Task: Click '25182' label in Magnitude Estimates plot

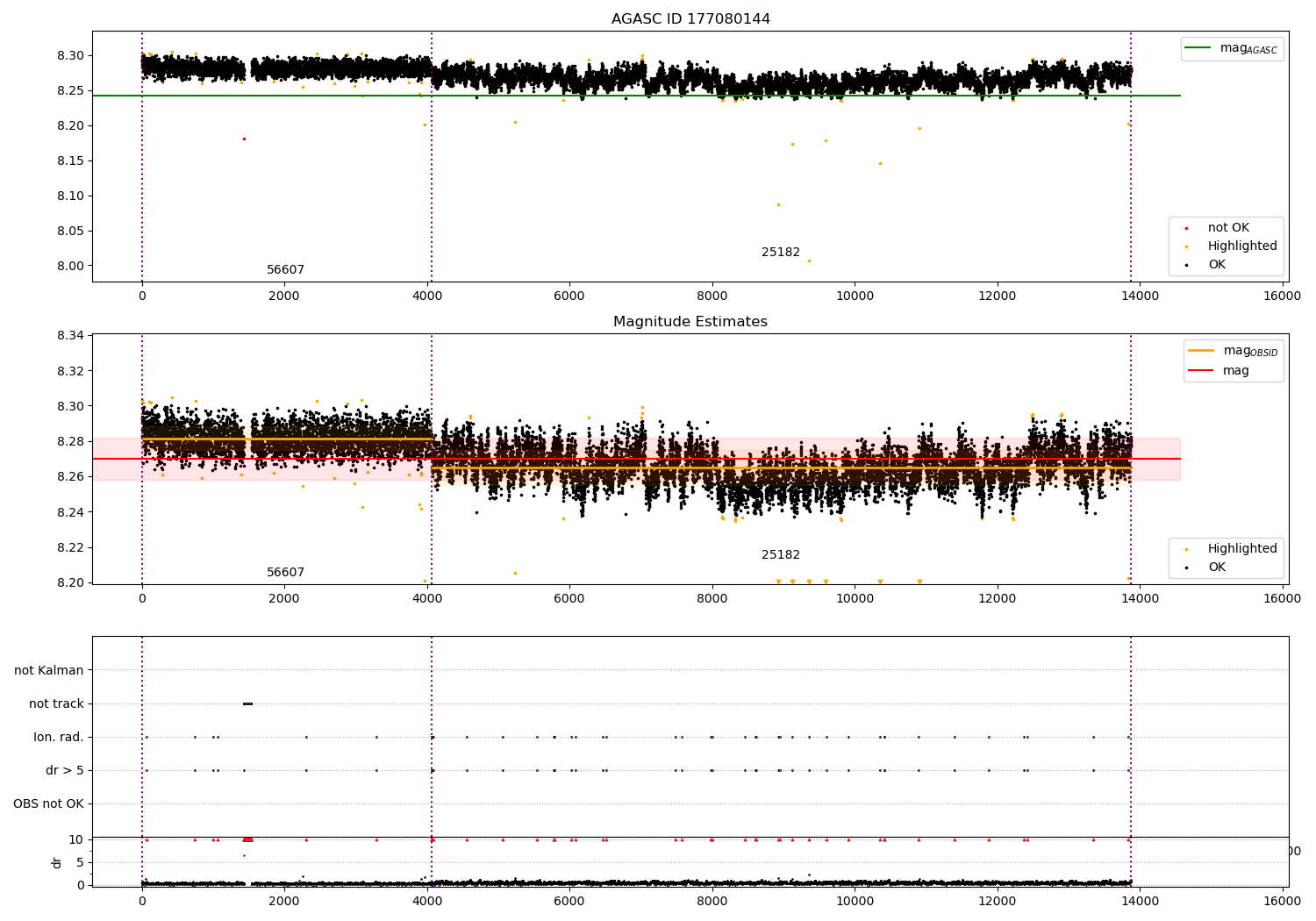Action: [x=781, y=555]
